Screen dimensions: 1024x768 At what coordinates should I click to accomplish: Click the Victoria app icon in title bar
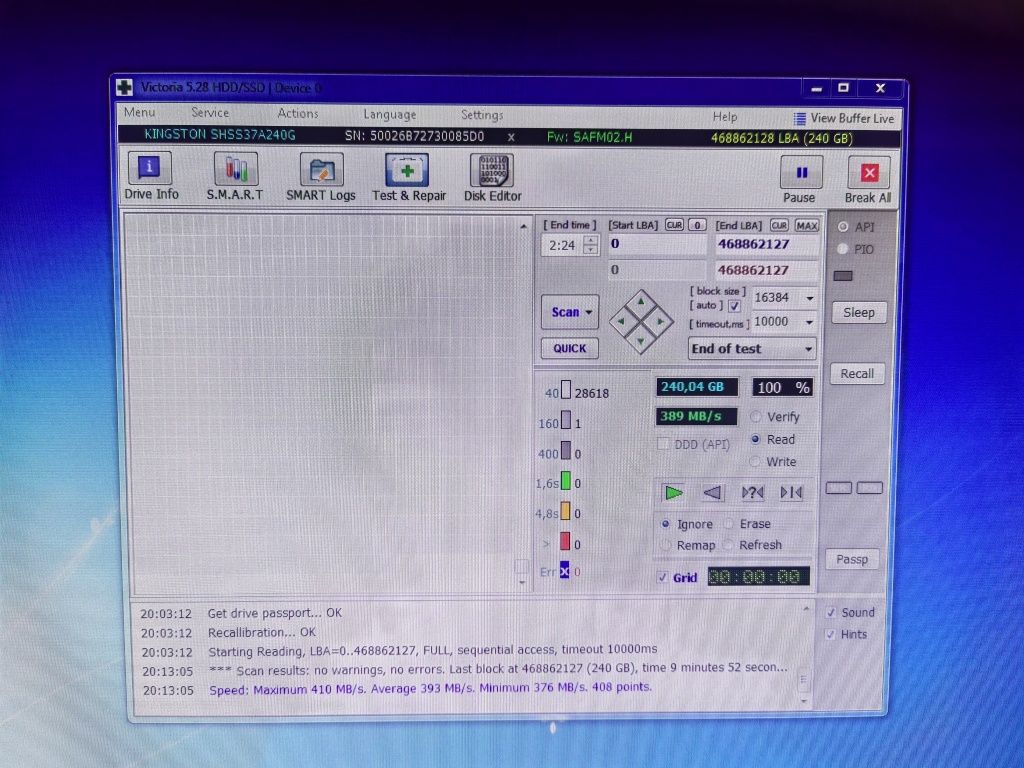[124, 87]
